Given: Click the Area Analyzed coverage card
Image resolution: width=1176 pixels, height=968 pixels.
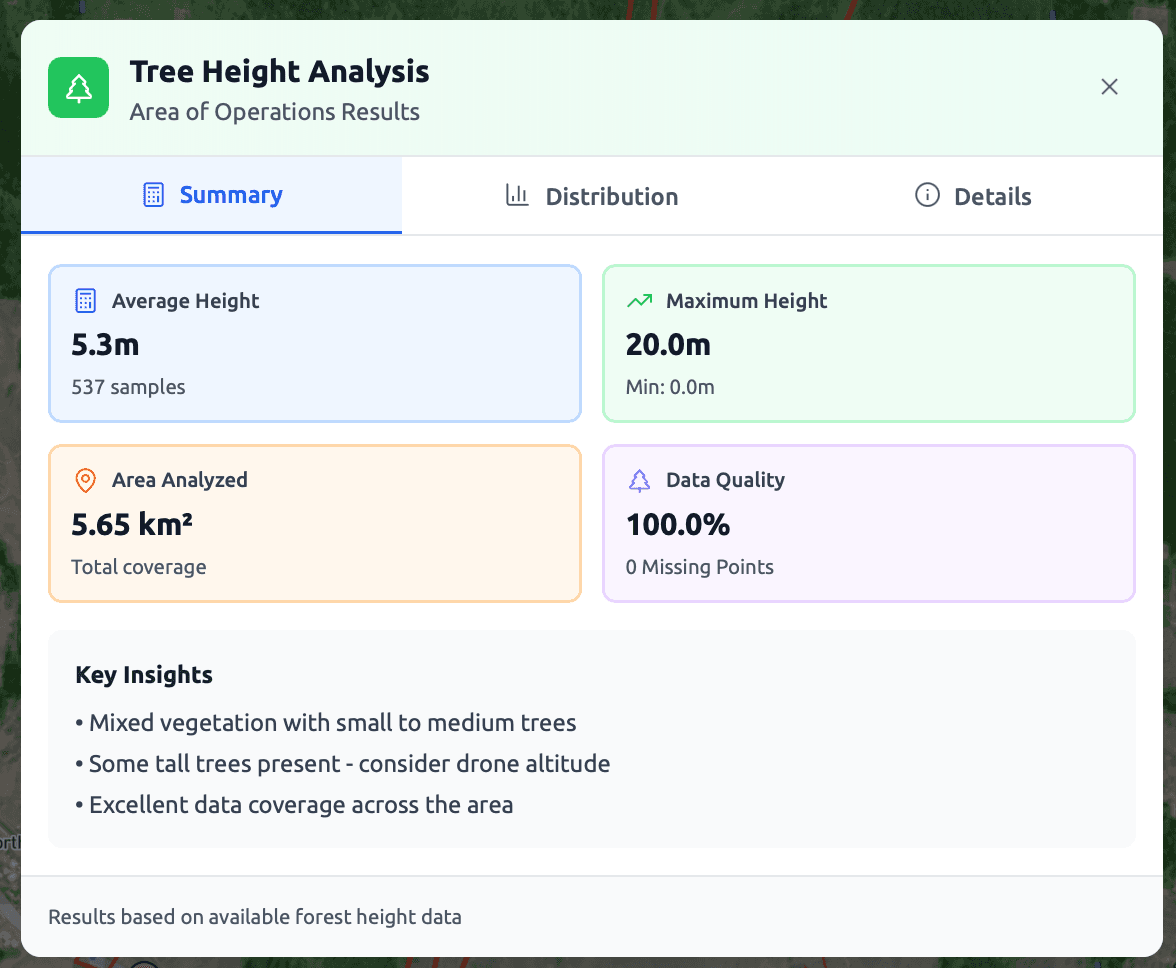Looking at the screenshot, I should tap(315, 523).
